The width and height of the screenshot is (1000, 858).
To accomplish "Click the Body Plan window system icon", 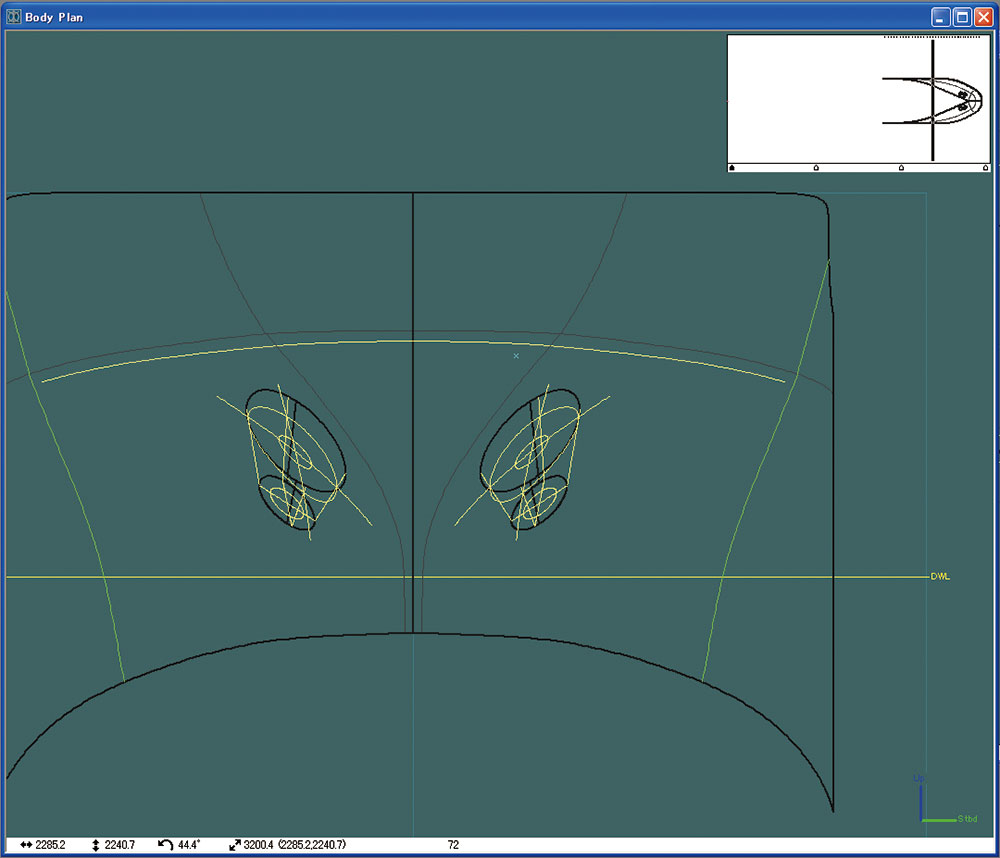I will point(13,17).
